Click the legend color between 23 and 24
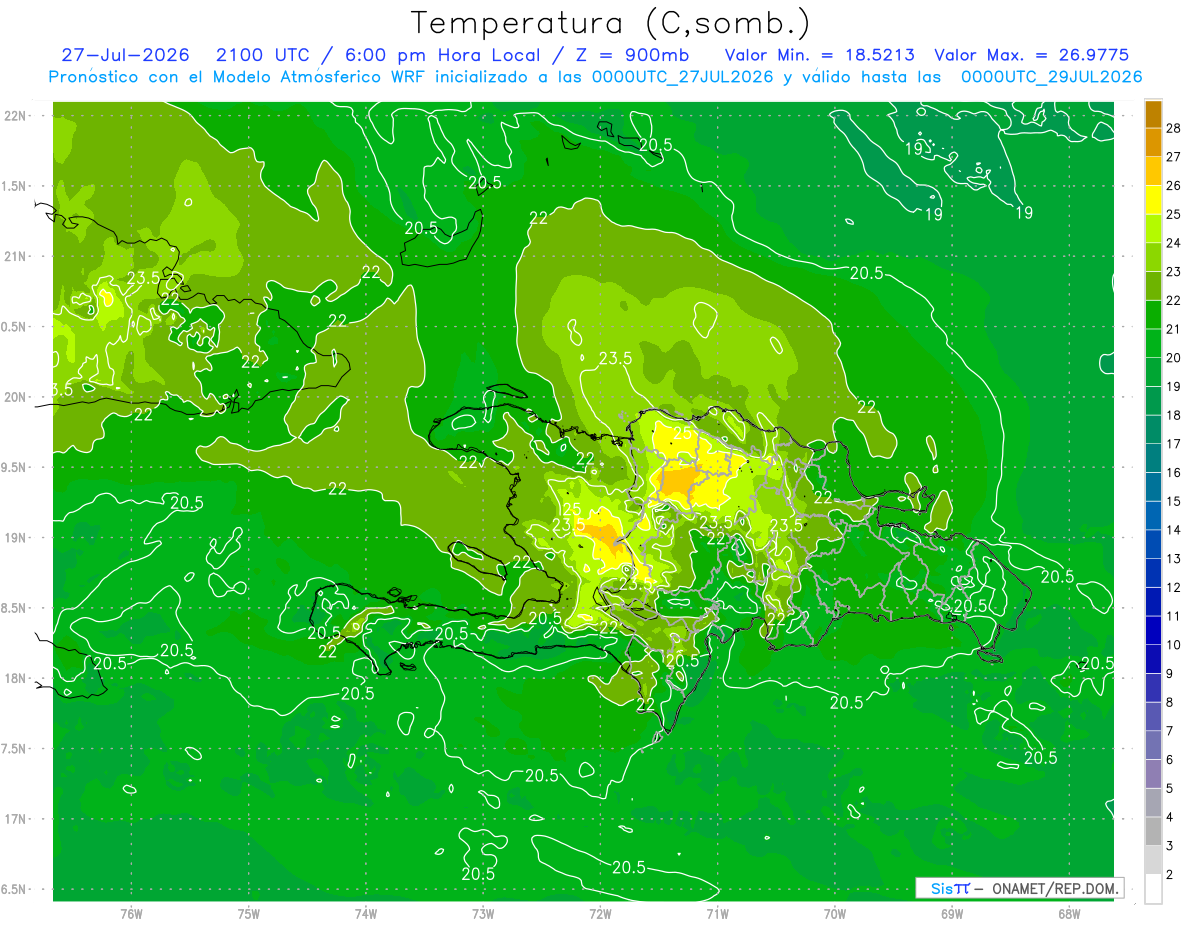1200x927 pixels. coord(1153,258)
